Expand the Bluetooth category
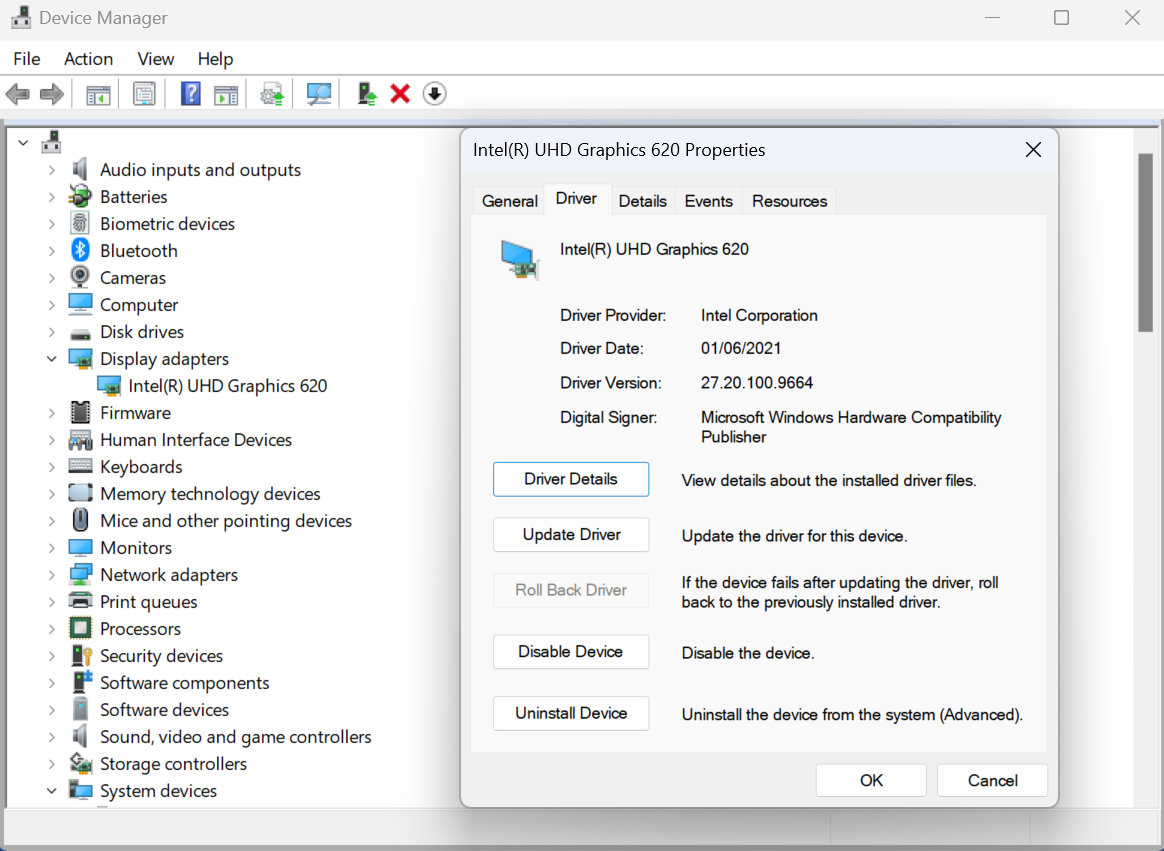Screen dimensions: 1164x851 pyautogui.click(x=52, y=250)
